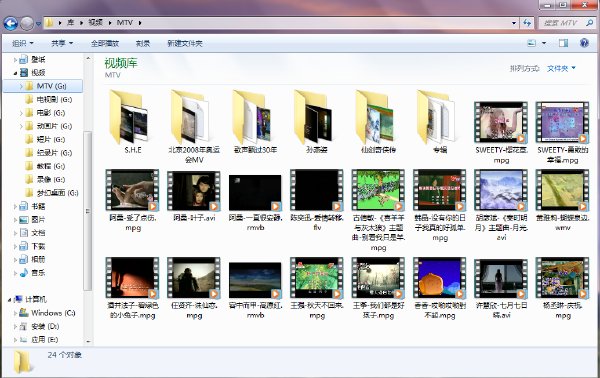The width and height of the screenshot is (600, 378).
Task: Select 梦幻桌面 (G:) folder in the tree
Action: 57,193
